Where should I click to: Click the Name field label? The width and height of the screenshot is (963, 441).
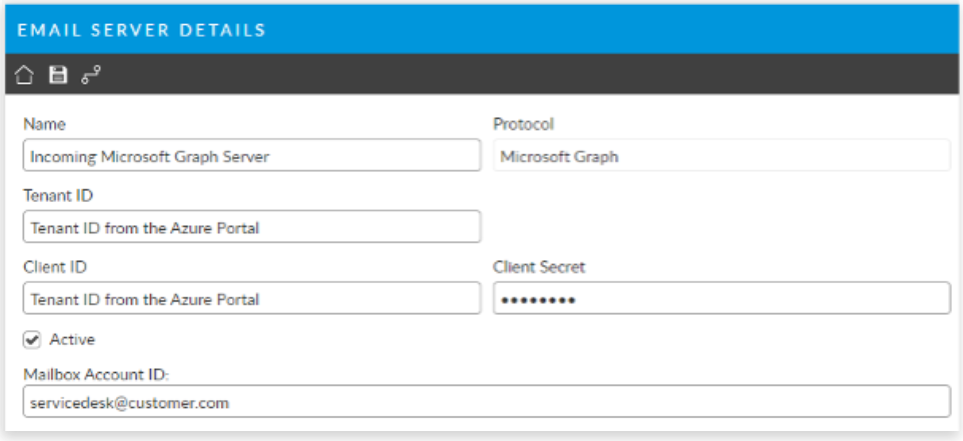[x=44, y=125]
